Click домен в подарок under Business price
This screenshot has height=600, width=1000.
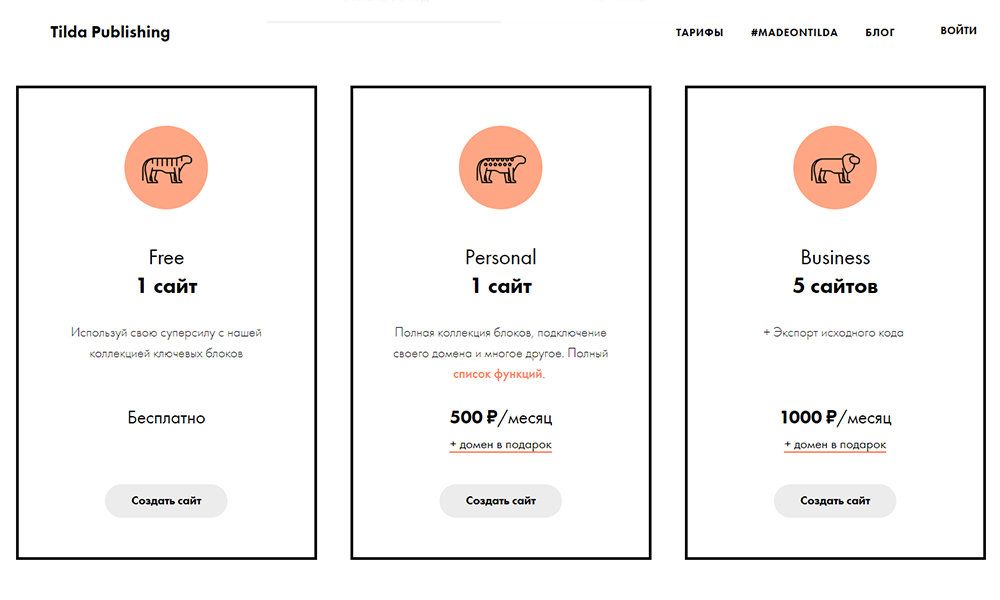[835, 445]
